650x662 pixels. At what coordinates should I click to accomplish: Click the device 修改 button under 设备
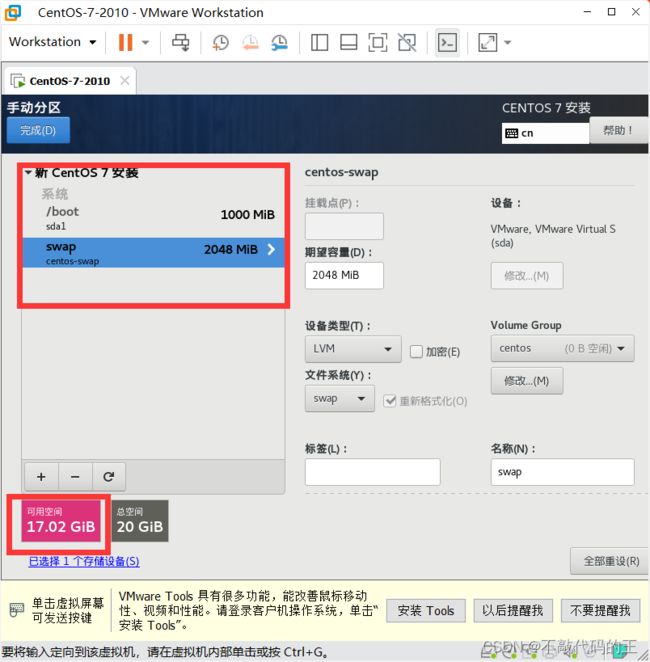click(526, 276)
